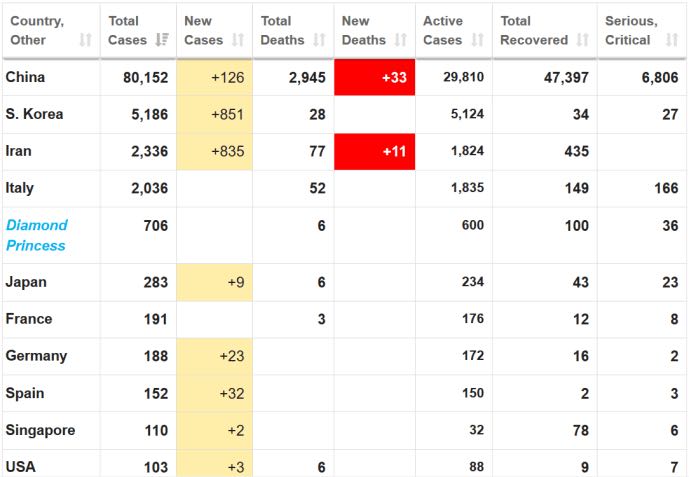Viewport: 689px width, 477px height.
Task: Click Italy's active cases 1,835
Action: [x=467, y=188]
